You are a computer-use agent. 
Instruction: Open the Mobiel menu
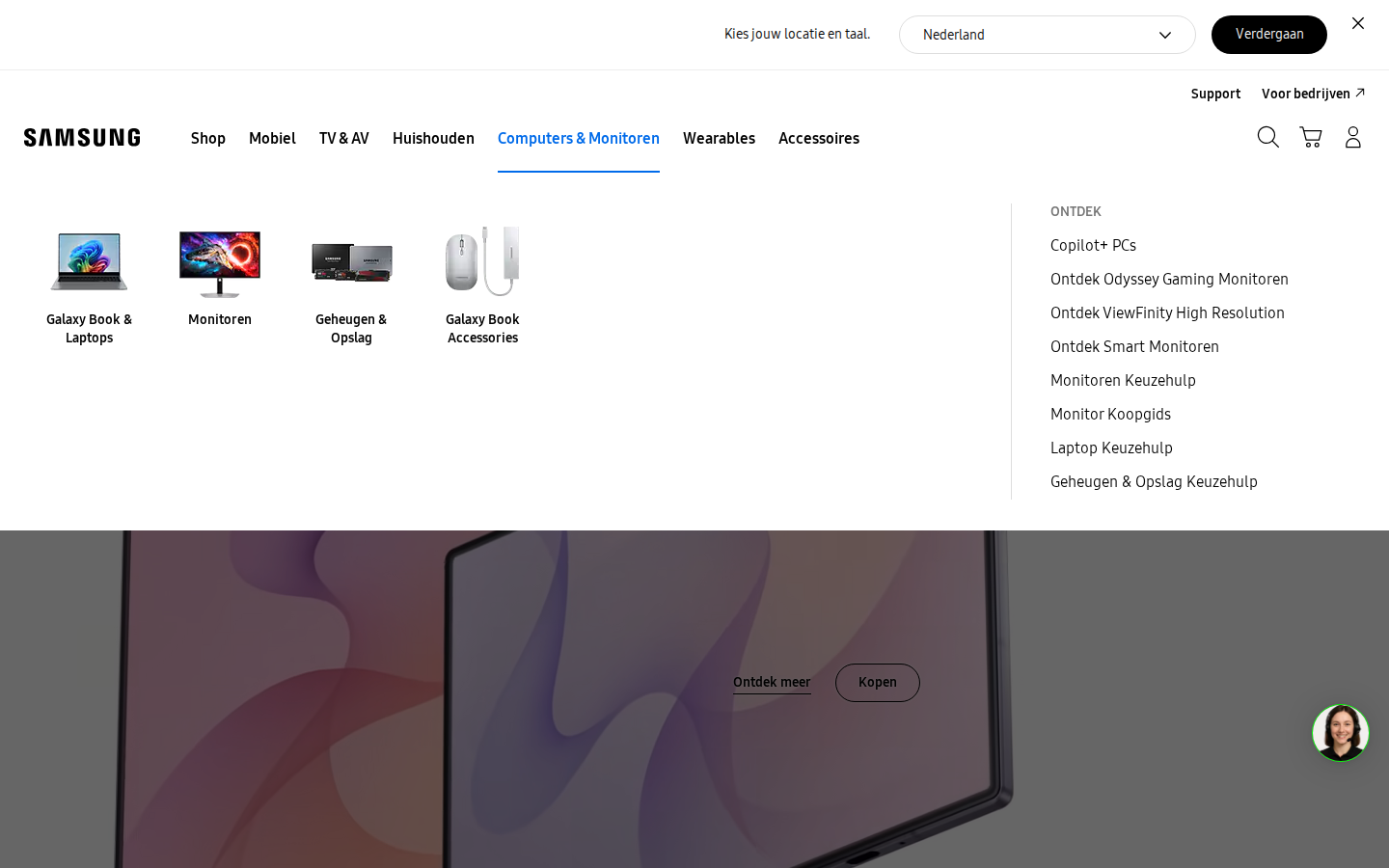click(272, 138)
